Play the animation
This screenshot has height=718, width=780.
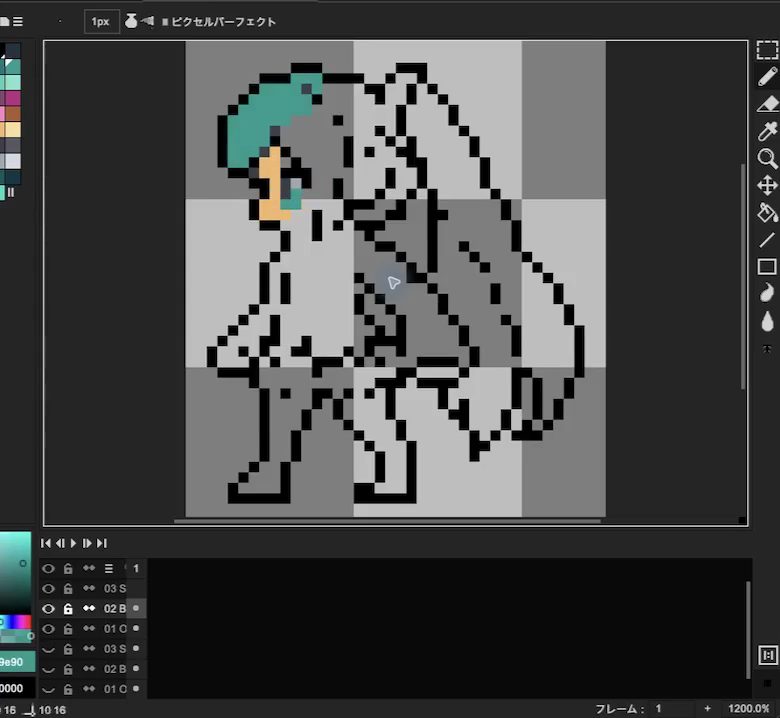[74, 543]
